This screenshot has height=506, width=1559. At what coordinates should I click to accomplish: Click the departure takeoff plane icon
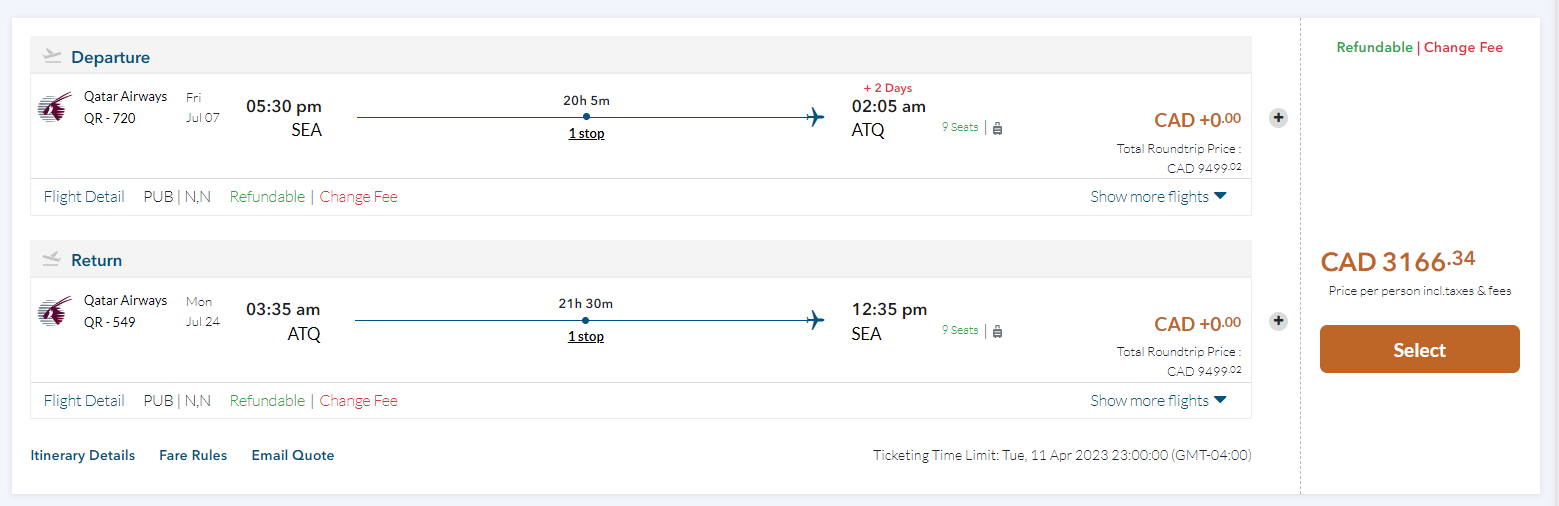point(53,57)
